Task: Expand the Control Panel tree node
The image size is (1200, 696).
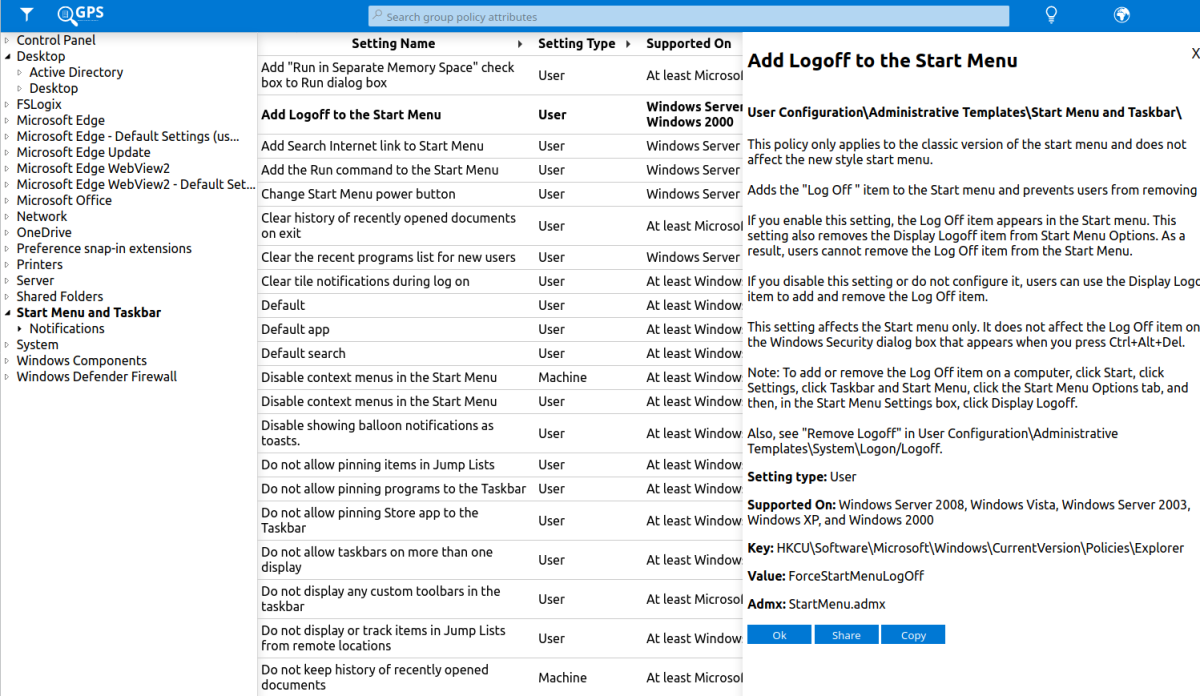Action: pyautogui.click(x=7, y=40)
